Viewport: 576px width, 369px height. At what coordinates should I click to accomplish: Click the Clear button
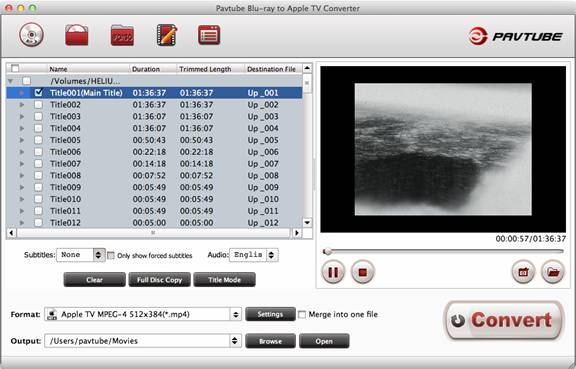click(94, 280)
